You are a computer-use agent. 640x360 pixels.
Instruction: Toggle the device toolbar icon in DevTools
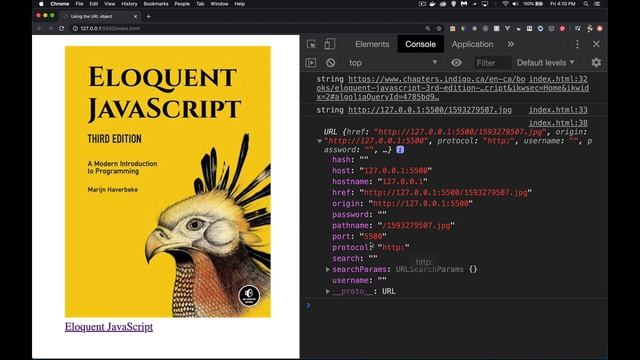pyautogui.click(x=330, y=44)
